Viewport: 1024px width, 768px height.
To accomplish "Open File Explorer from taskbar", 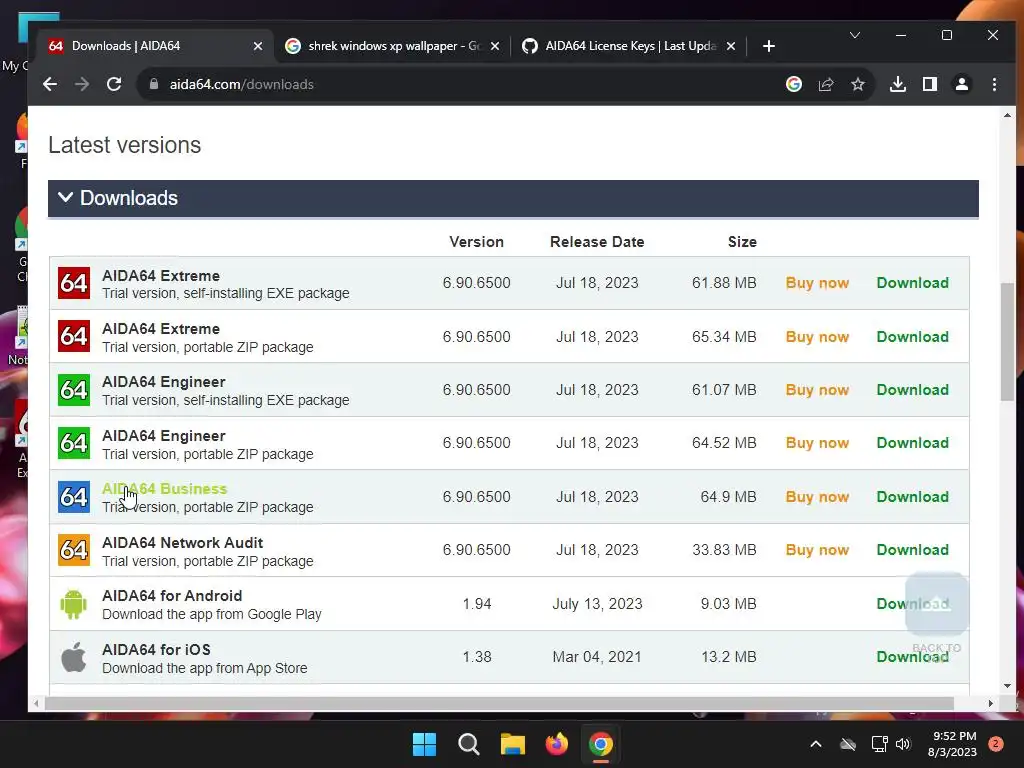I will pos(513,744).
